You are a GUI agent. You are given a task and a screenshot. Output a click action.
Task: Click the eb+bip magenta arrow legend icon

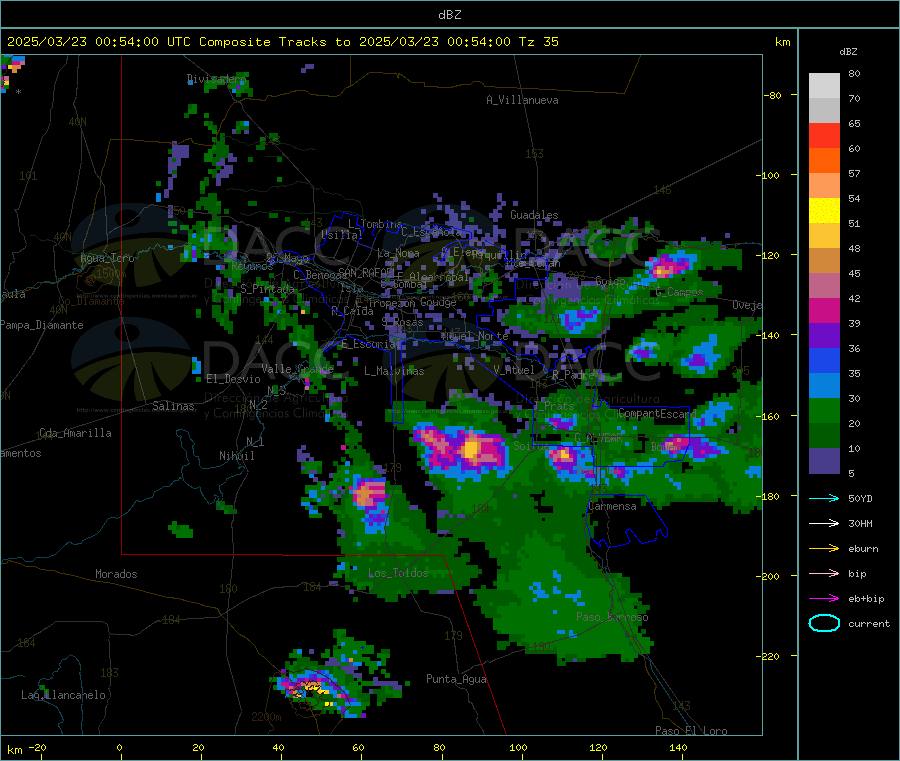(x=824, y=599)
